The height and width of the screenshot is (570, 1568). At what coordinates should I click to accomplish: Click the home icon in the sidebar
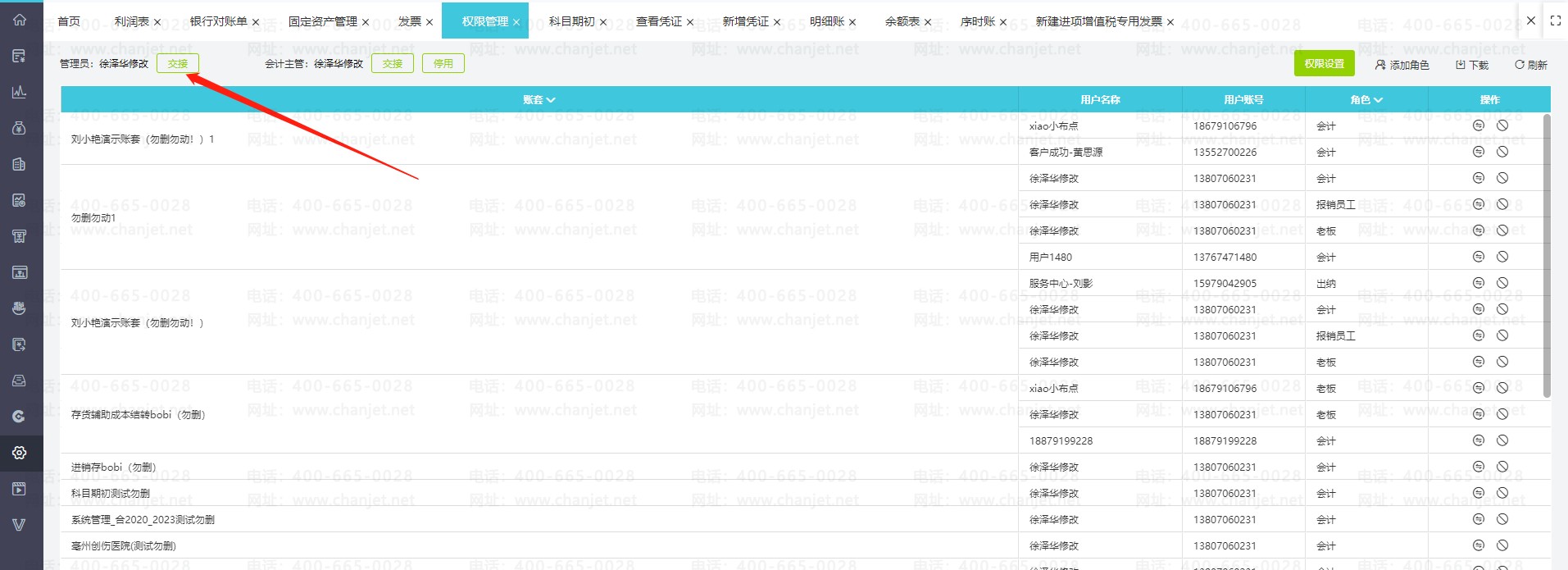click(x=20, y=20)
